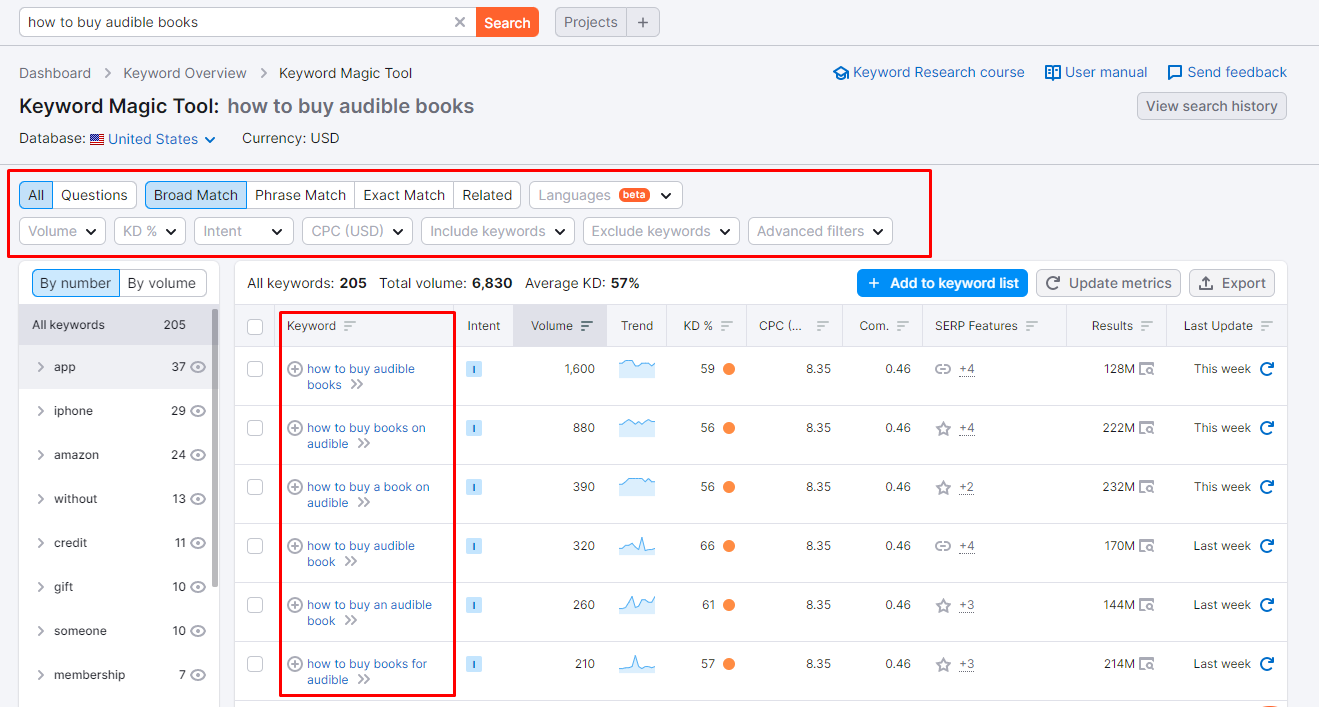Switch to Related tab
The height and width of the screenshot is (707, 1319).
(487, 195)
